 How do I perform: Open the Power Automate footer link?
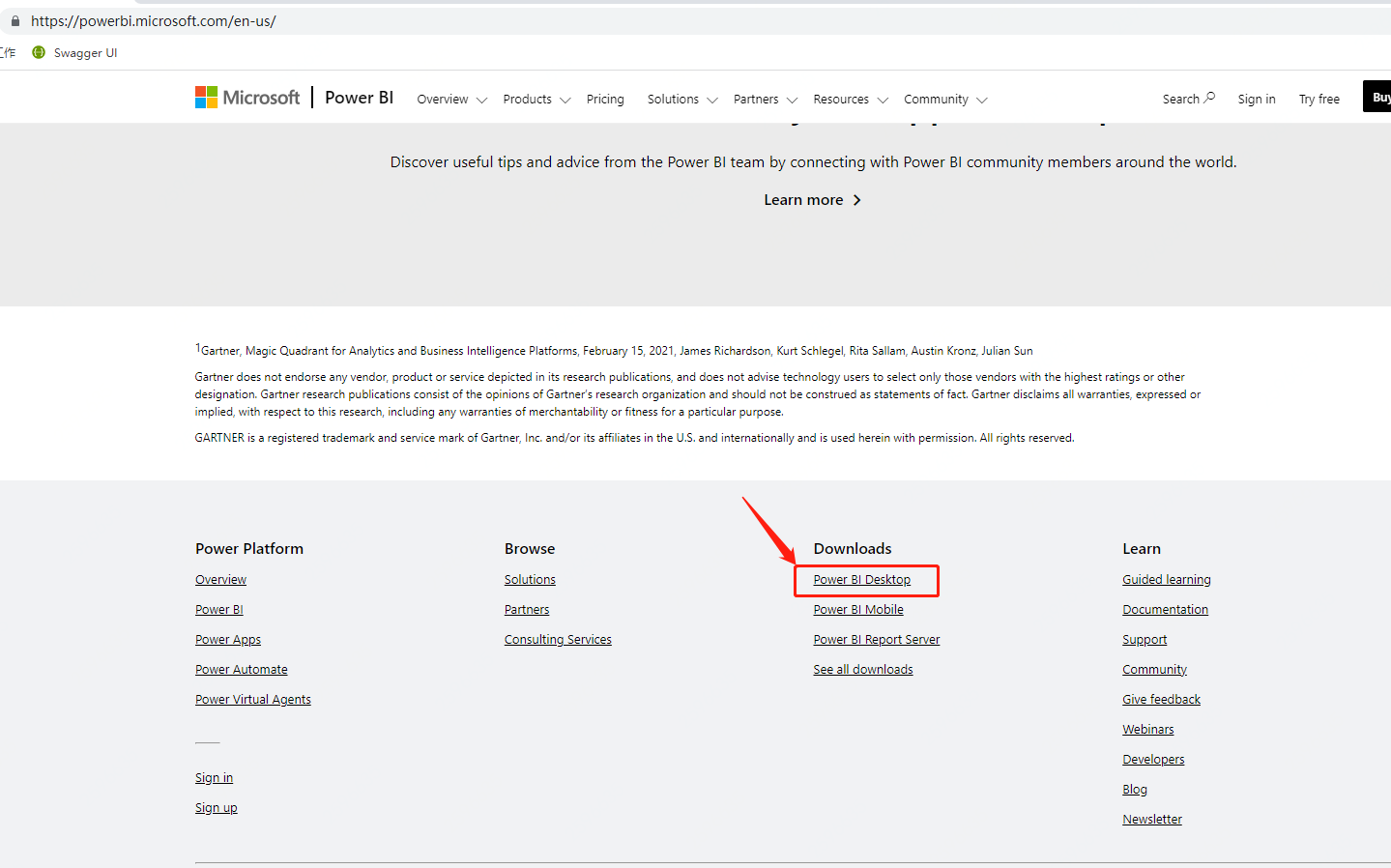point(242,670)
